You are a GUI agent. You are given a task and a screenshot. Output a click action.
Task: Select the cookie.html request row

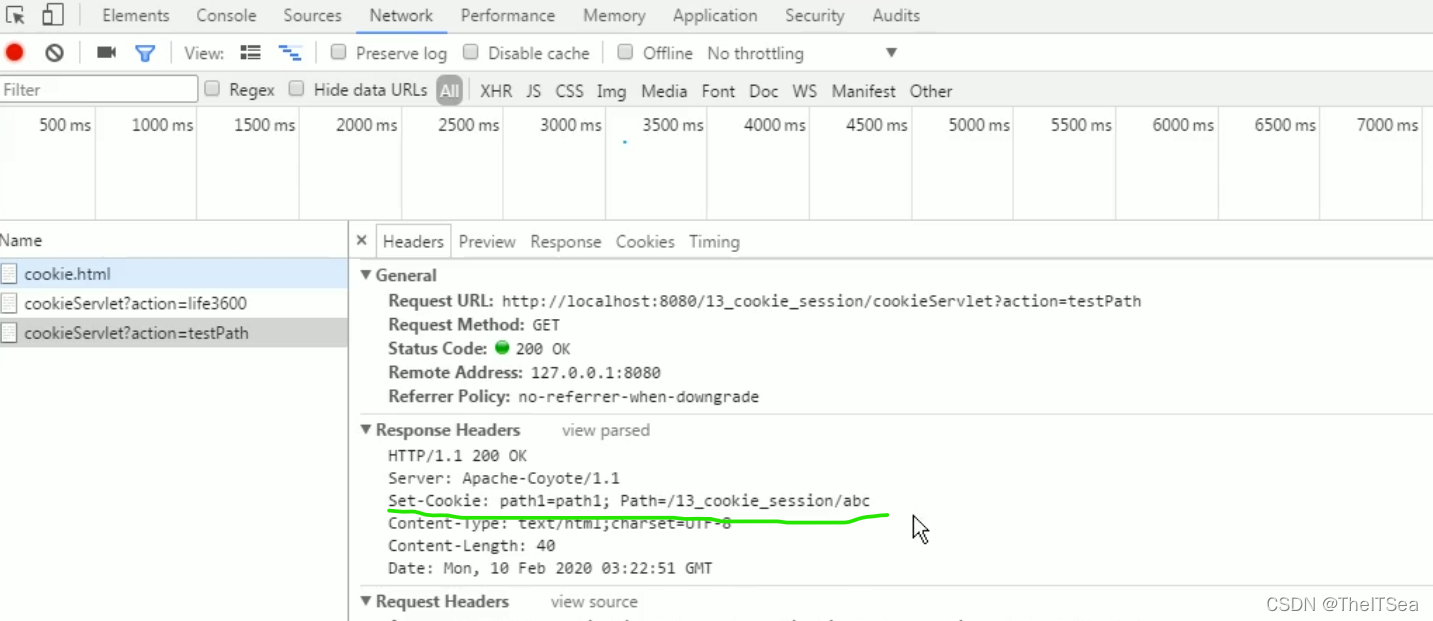click(174, 273)
